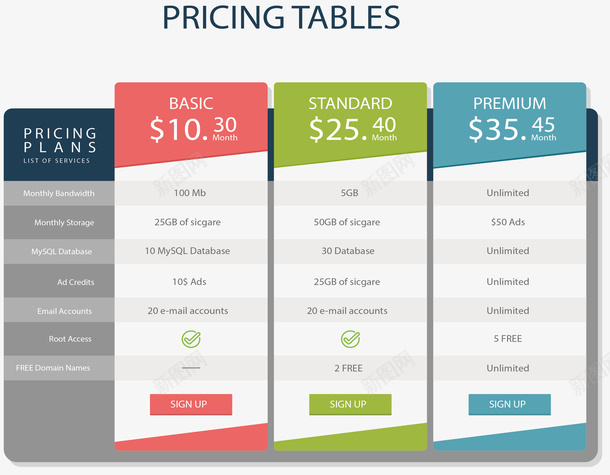The width and height of the screenshot is (610, 475).
Task: Select the BASIC plan header
Action: 191,103
